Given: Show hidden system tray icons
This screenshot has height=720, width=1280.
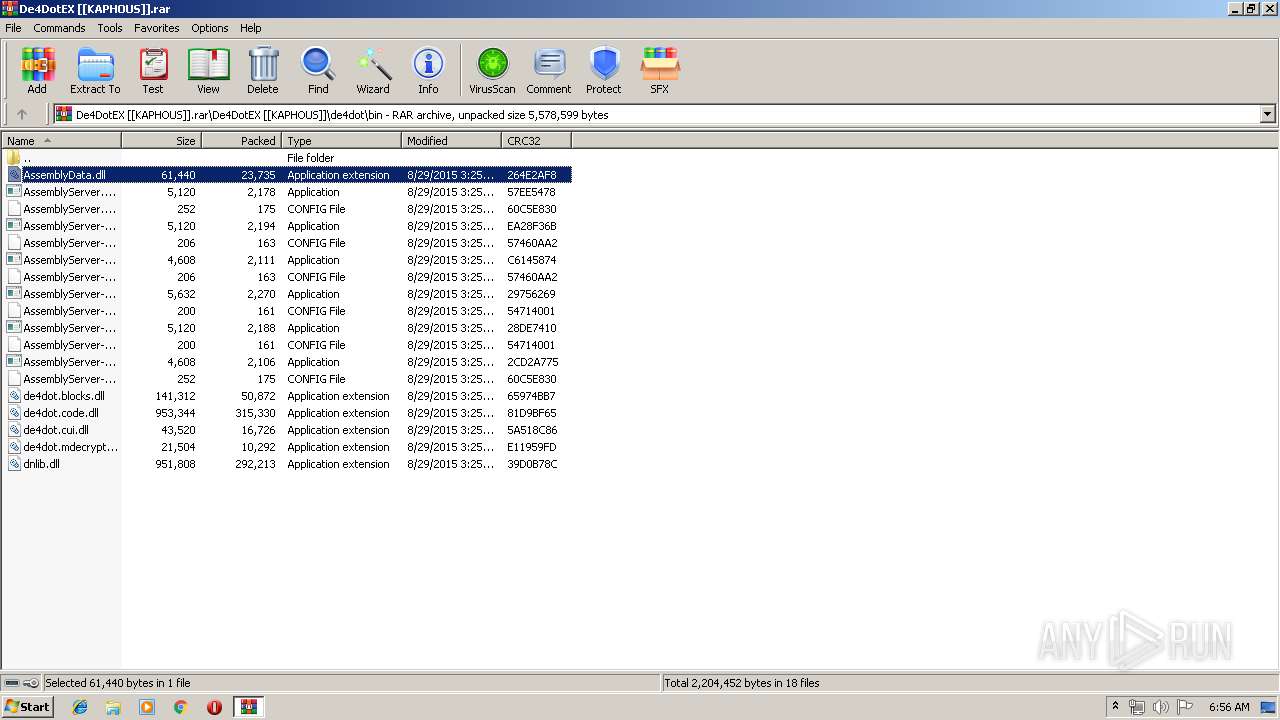Looking at the screenshot, I should click(x=1115, y=707).
